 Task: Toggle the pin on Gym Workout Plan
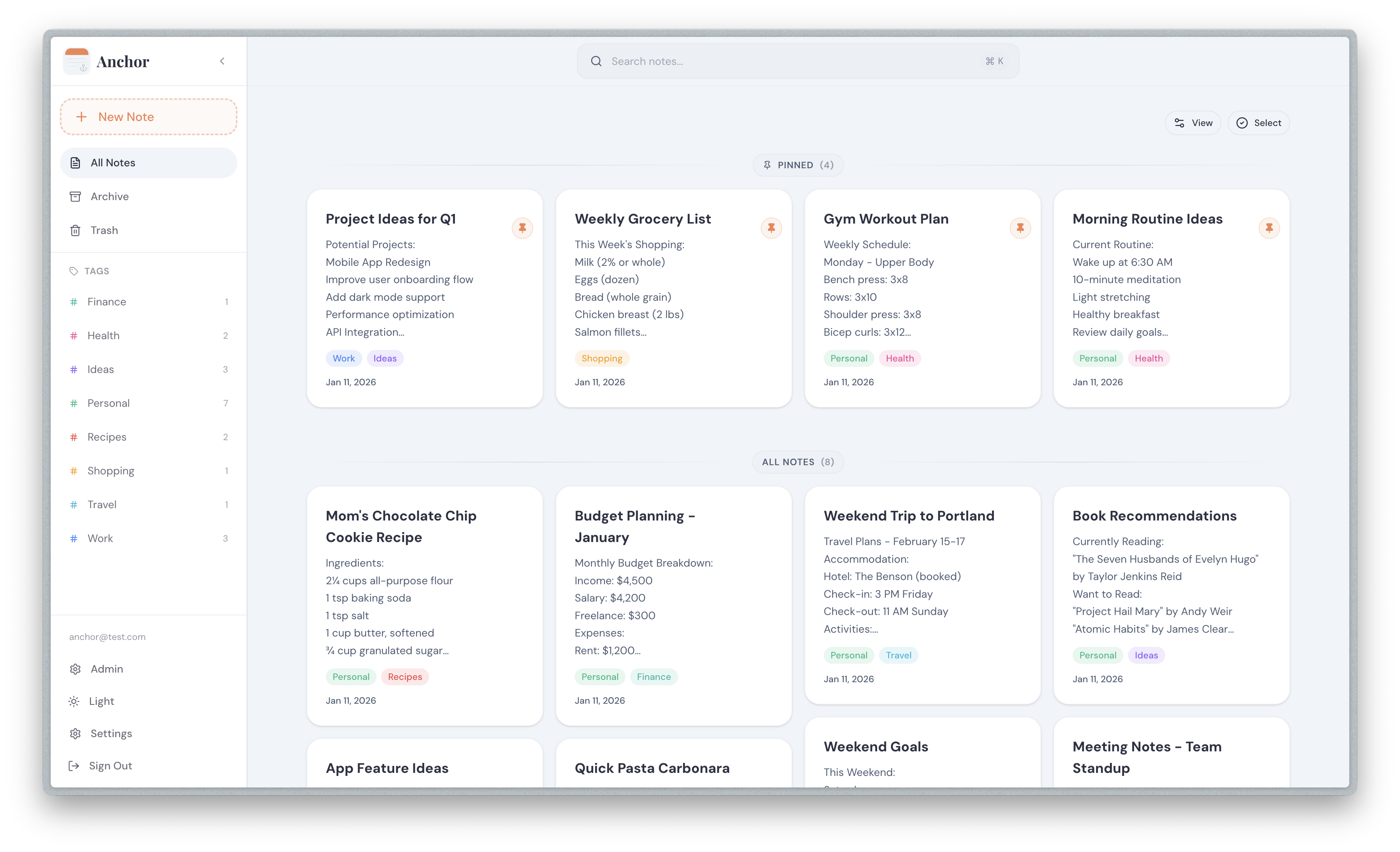[x=1020, y=228]
